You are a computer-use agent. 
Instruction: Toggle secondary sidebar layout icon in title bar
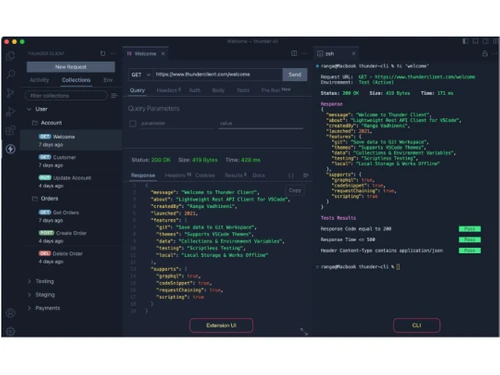pos(486,41)
